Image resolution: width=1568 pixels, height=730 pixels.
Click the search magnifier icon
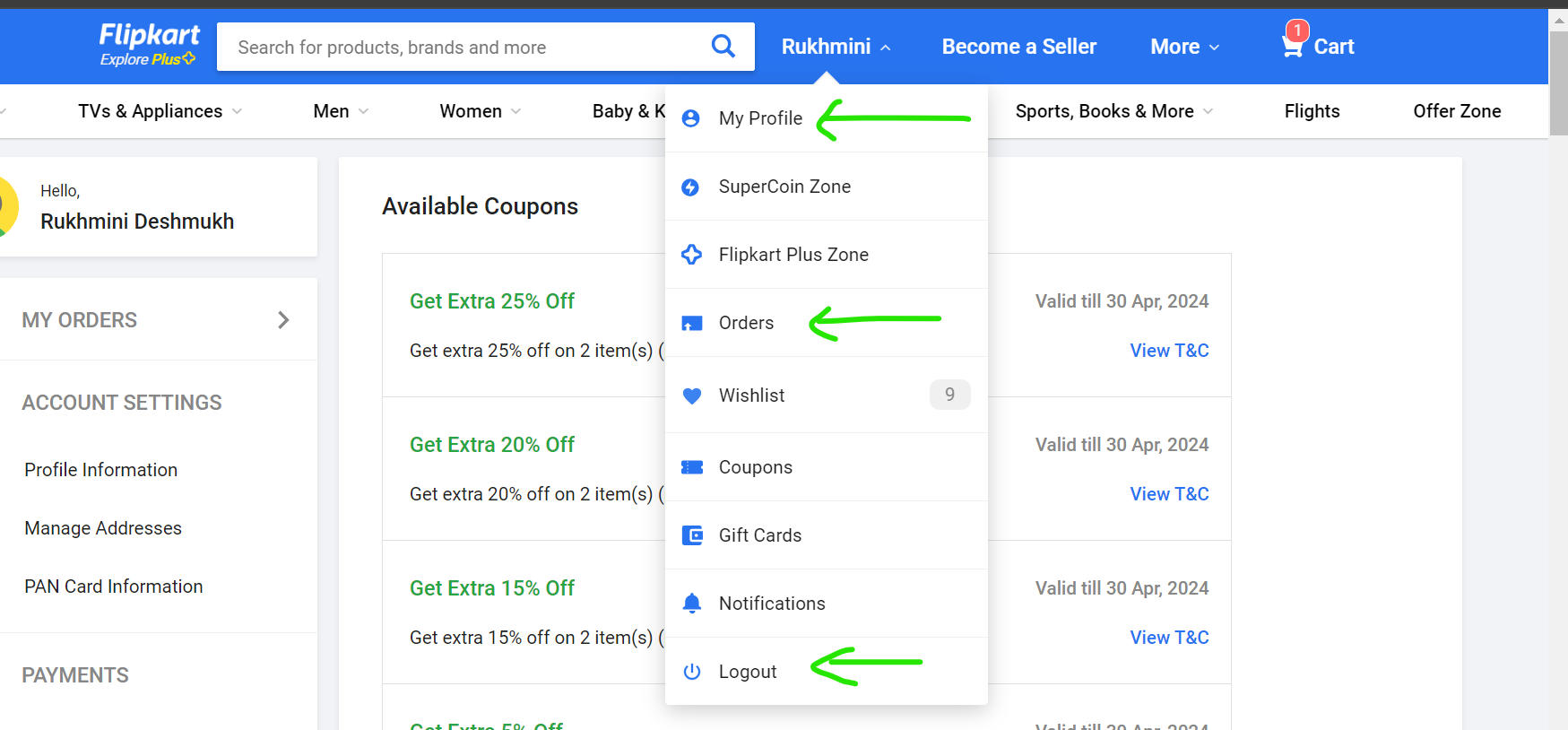click(723, 46)
